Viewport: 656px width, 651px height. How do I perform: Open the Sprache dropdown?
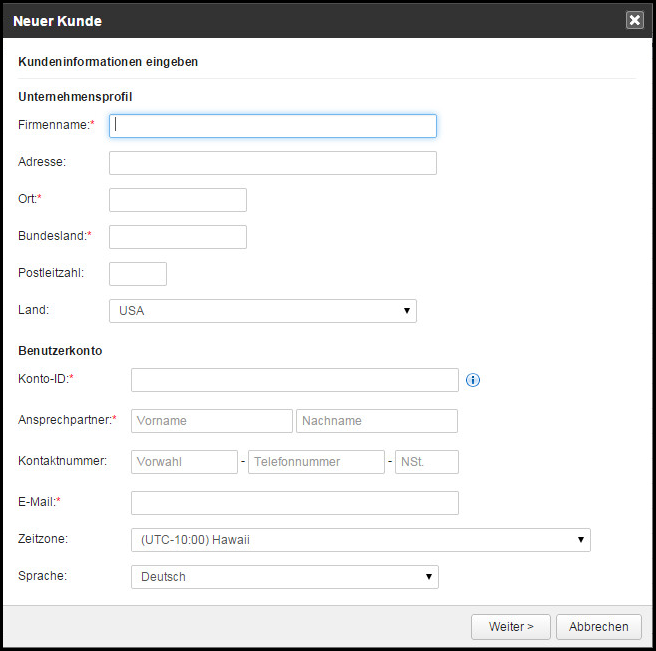pyautogui.click(x=284, y=576)
